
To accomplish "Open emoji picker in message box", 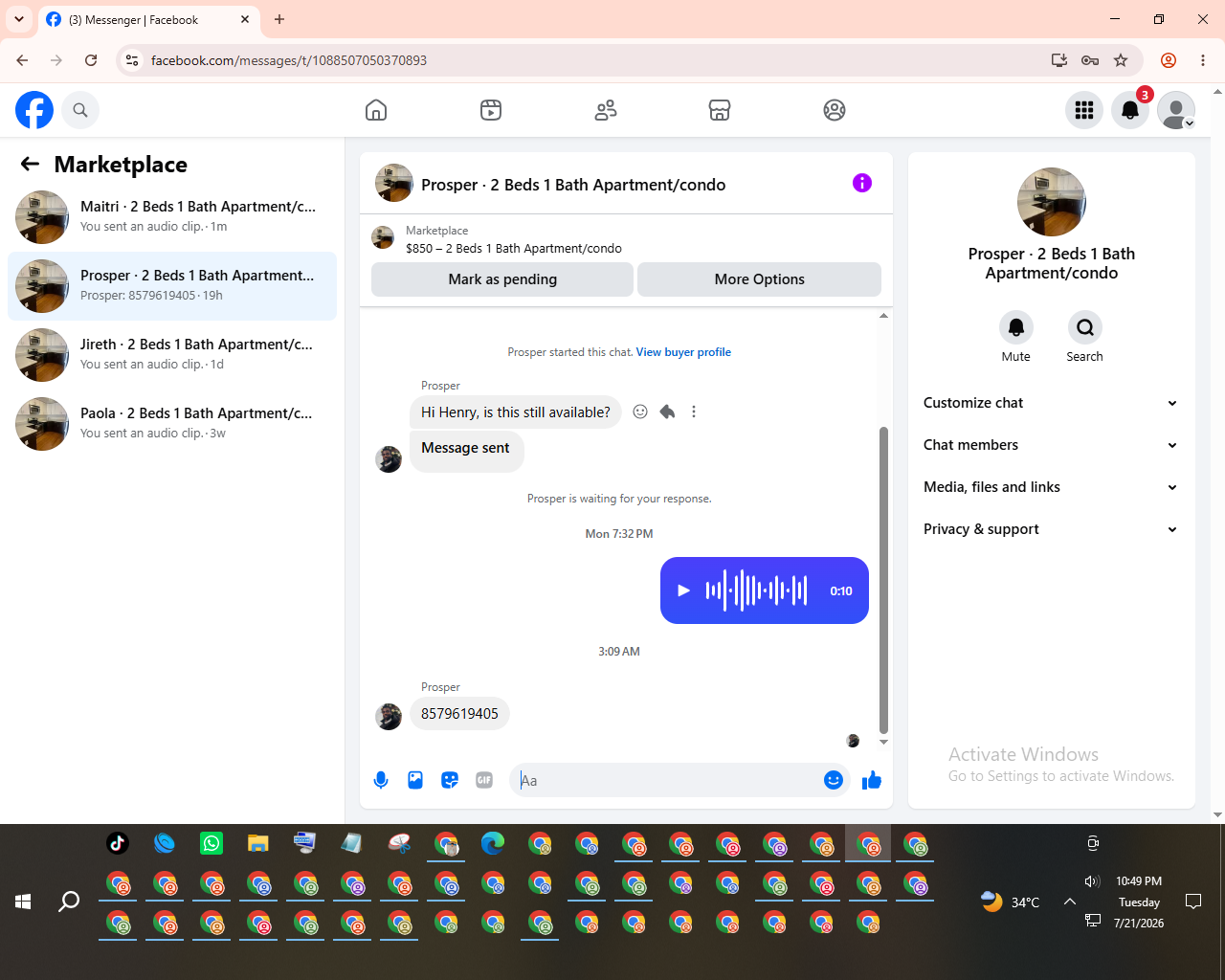I will [834, 780].
